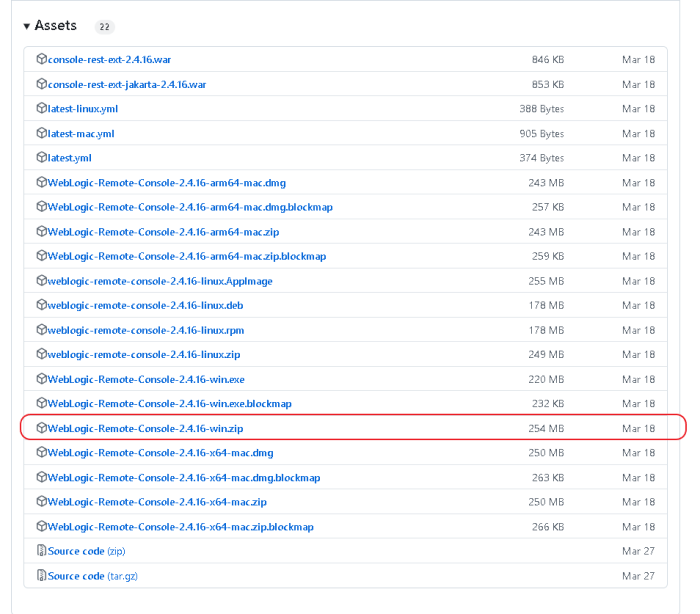Click package icon beside x64-mac.dmg.blockmap
The width and height of the screenshot is (700, 614).
click(42, 477)
